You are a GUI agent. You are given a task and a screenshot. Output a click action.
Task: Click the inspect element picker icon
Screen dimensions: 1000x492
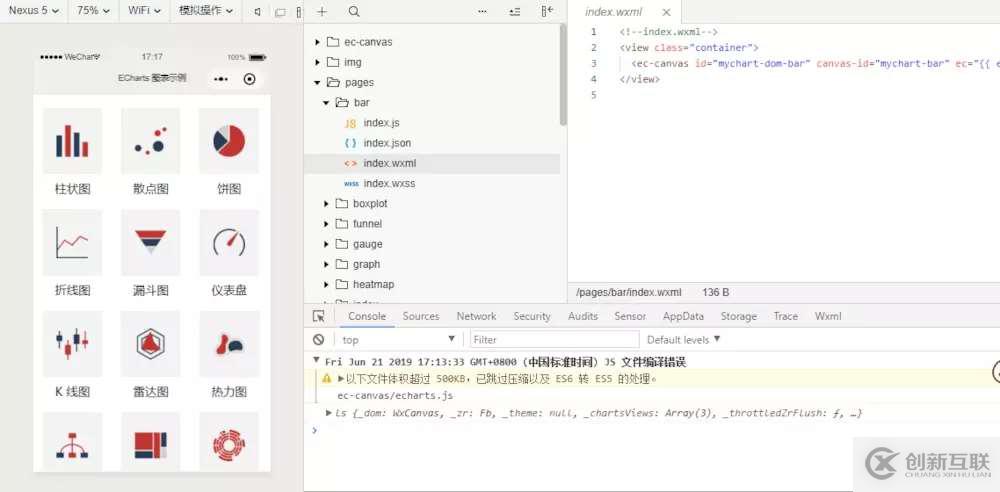coord(319,316)
